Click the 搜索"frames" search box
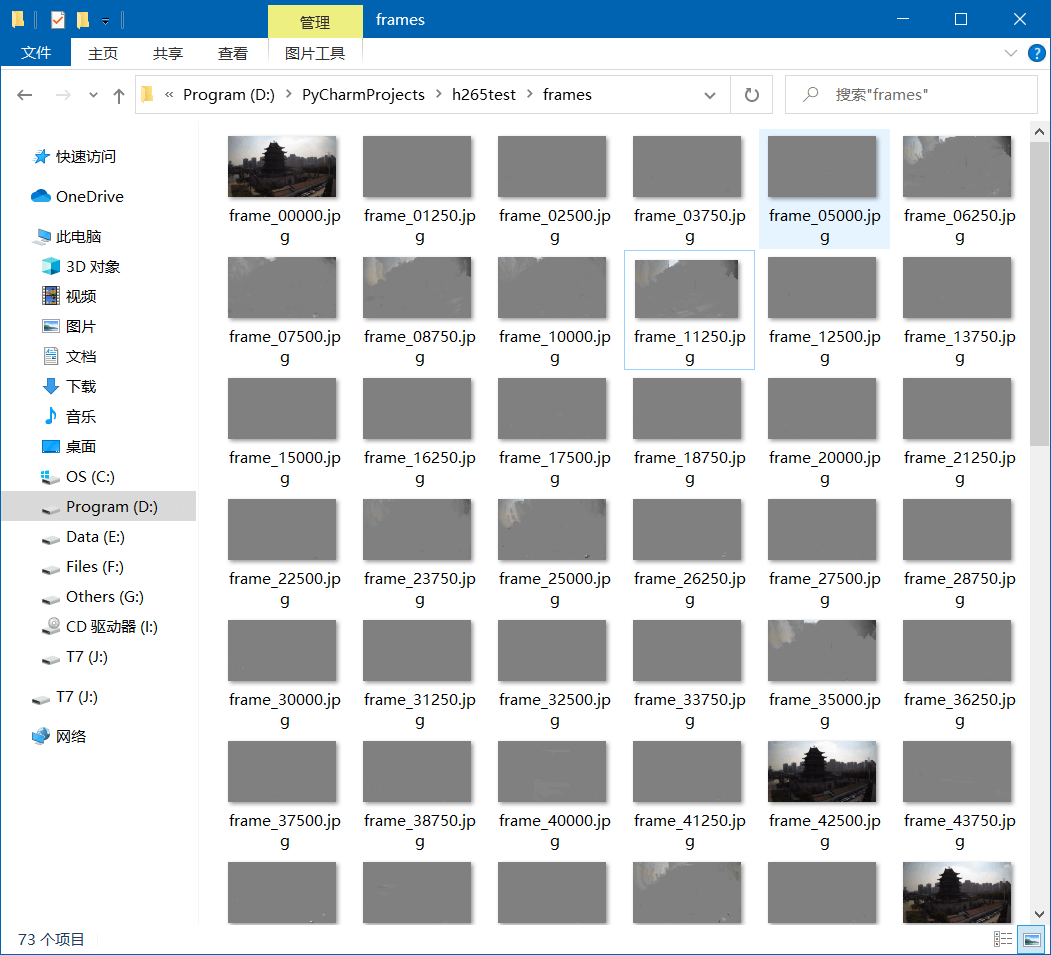 point(911,94)
